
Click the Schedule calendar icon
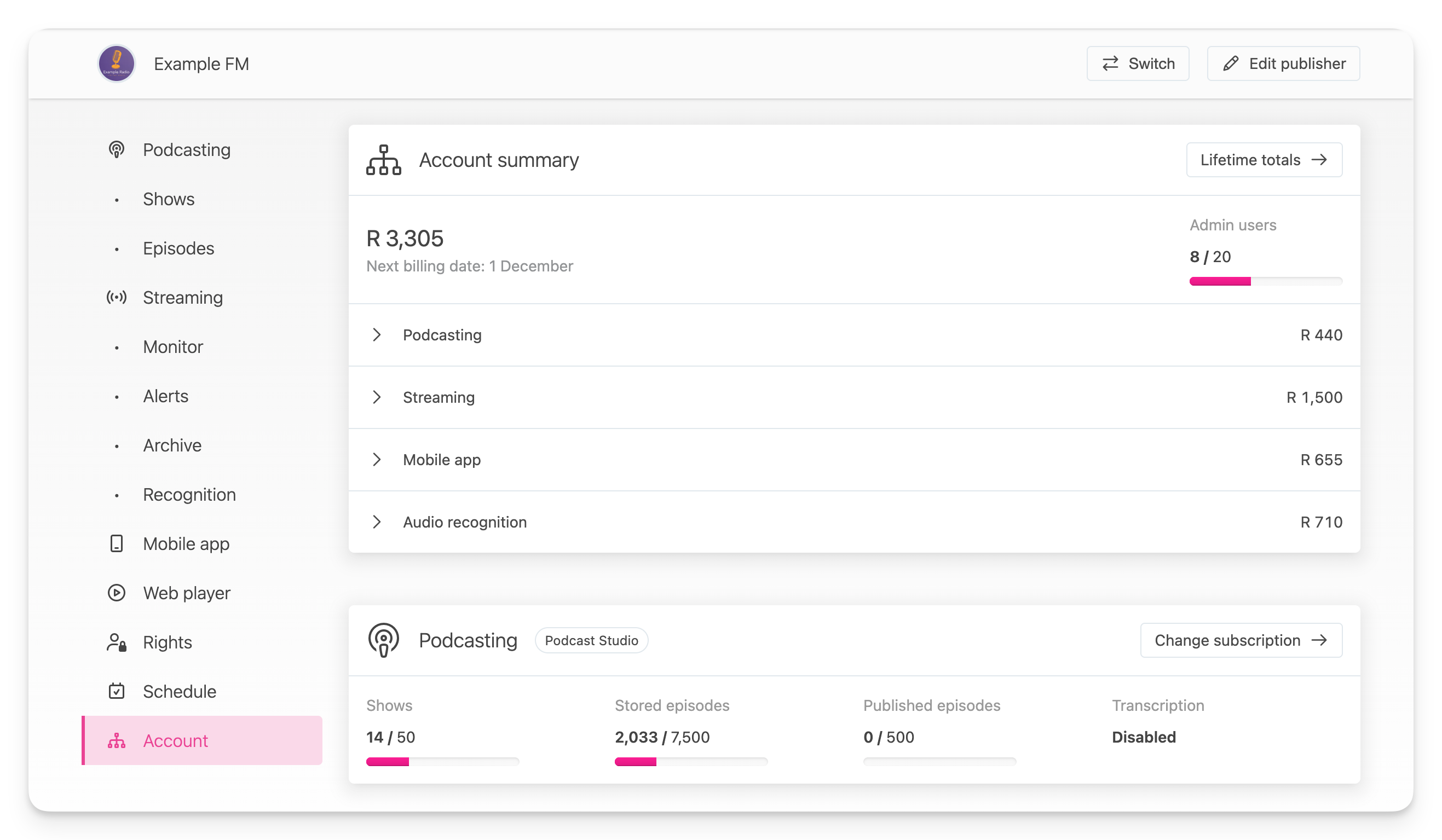[116, 691]
